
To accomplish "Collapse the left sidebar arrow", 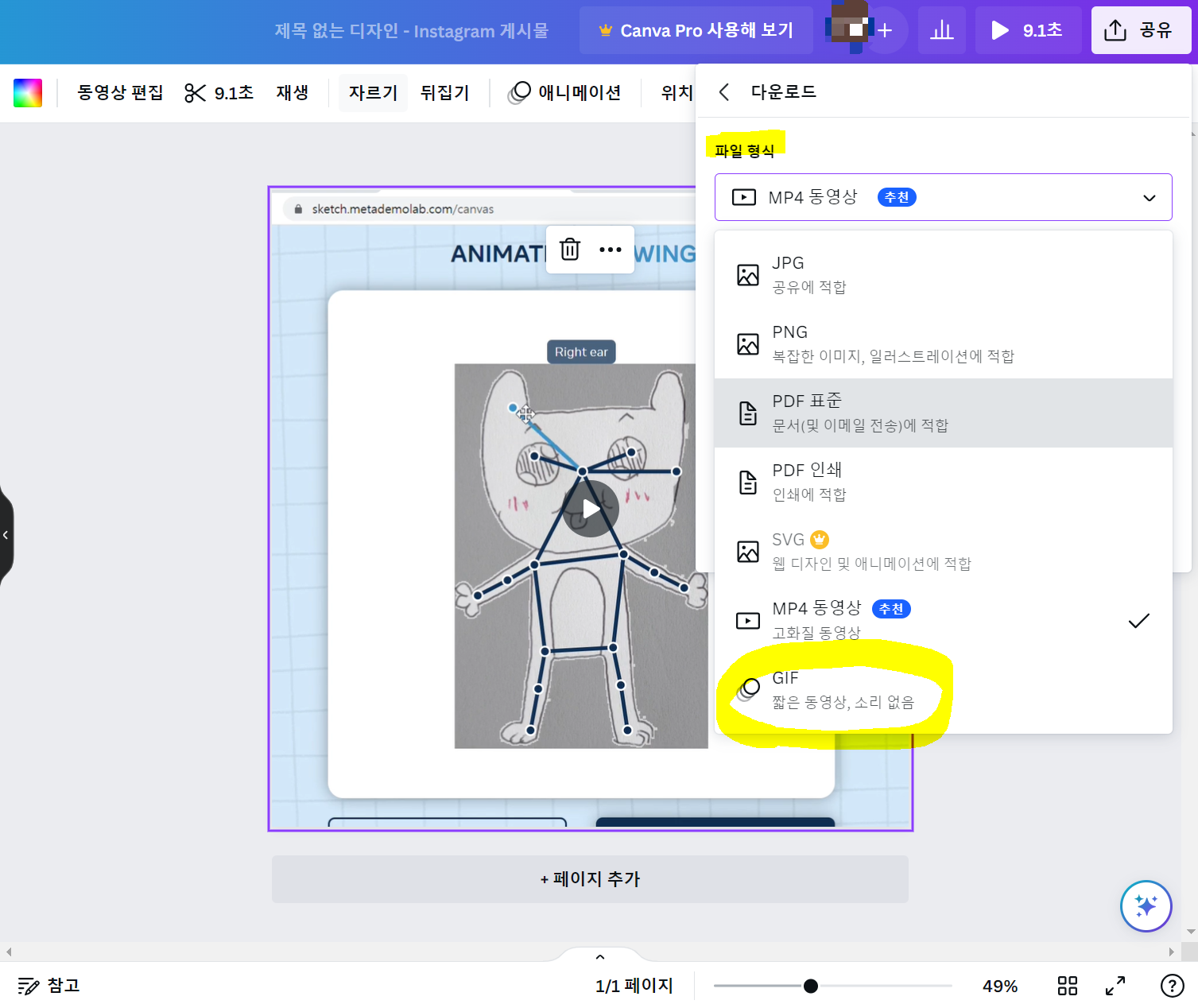I will (6, 534).
